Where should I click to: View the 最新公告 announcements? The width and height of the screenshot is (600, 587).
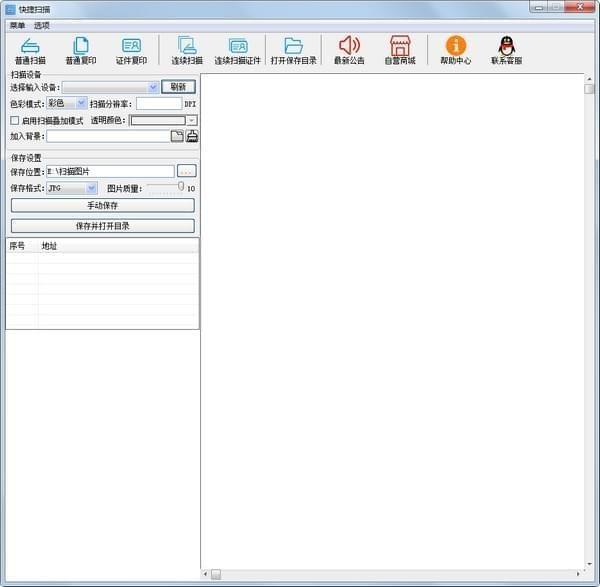[349, 51]
